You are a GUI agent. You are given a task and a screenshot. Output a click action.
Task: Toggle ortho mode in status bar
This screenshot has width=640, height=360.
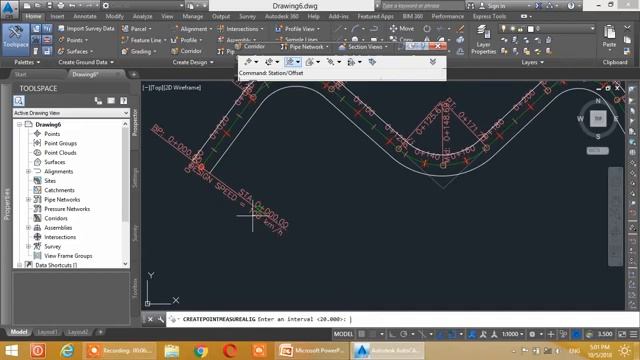click(392, 334)
